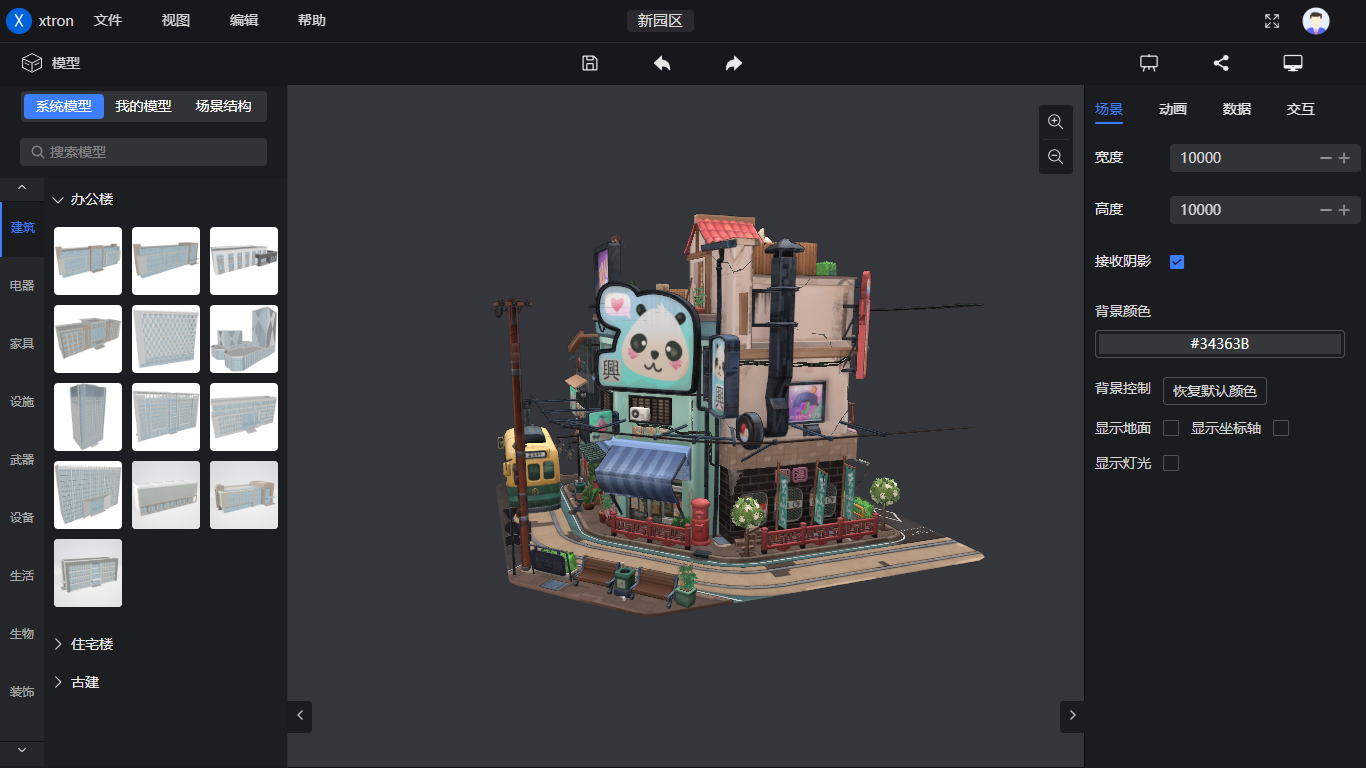
Task: Select the 生物 category
Action: (22, 634)
